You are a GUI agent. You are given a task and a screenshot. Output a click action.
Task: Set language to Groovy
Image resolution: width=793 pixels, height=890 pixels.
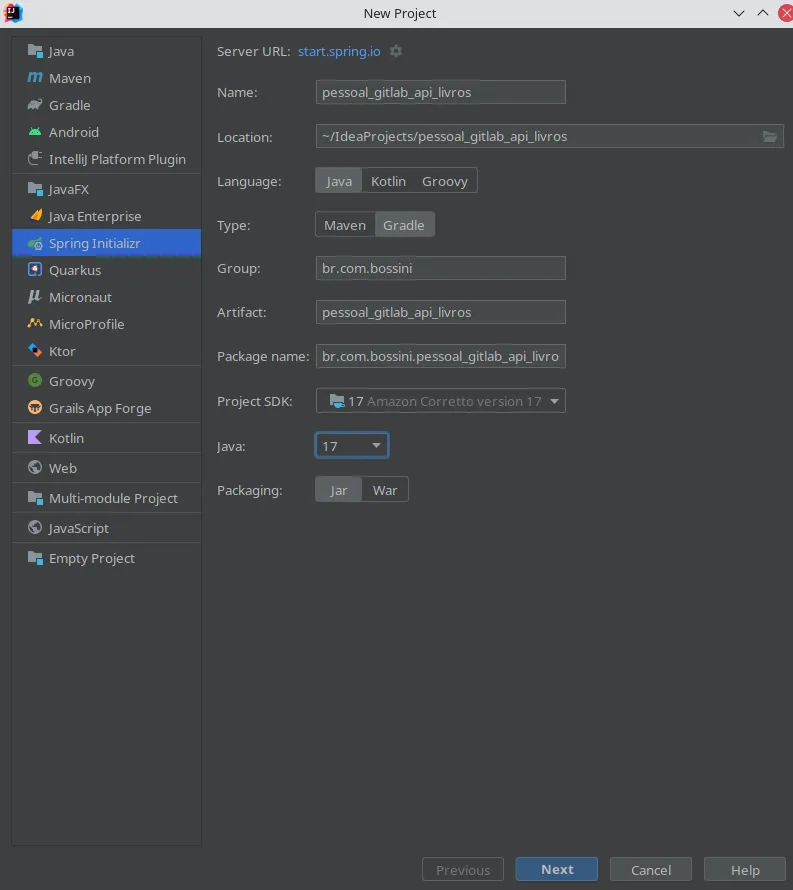(x=445, y=181)
